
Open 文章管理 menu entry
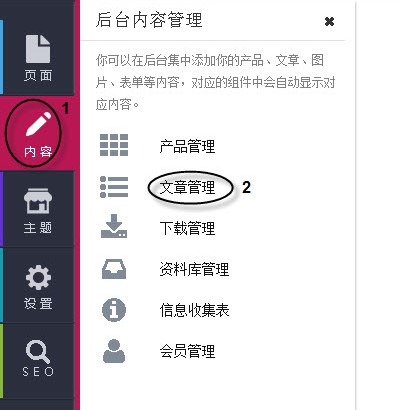[x=187, y=187]
